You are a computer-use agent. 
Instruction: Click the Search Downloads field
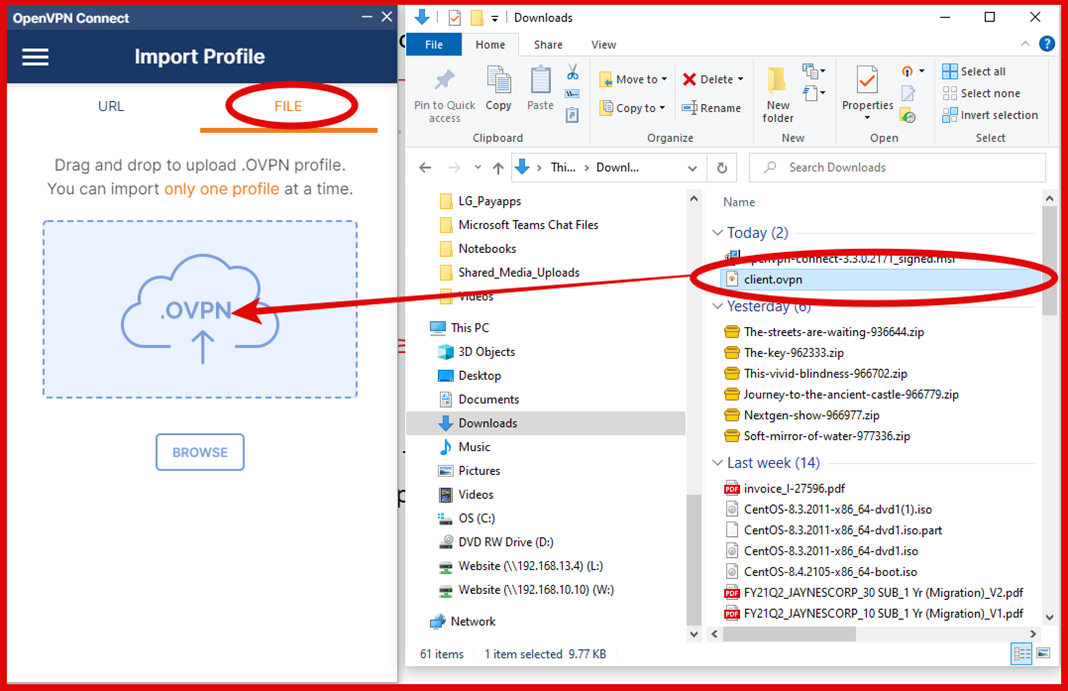pos(897,167)
